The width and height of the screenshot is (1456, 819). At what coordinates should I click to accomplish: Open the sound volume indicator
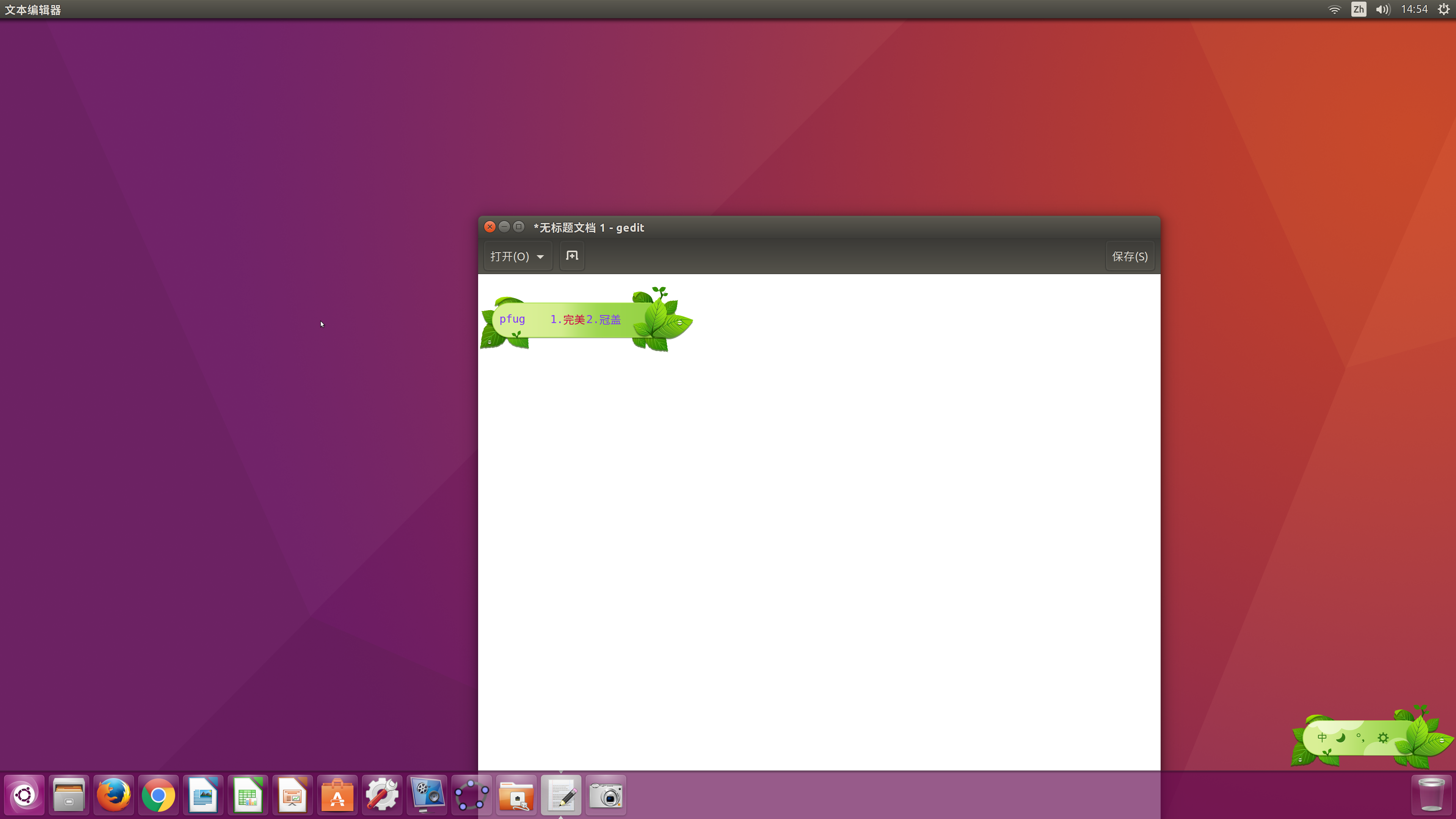click(1383, 9)
